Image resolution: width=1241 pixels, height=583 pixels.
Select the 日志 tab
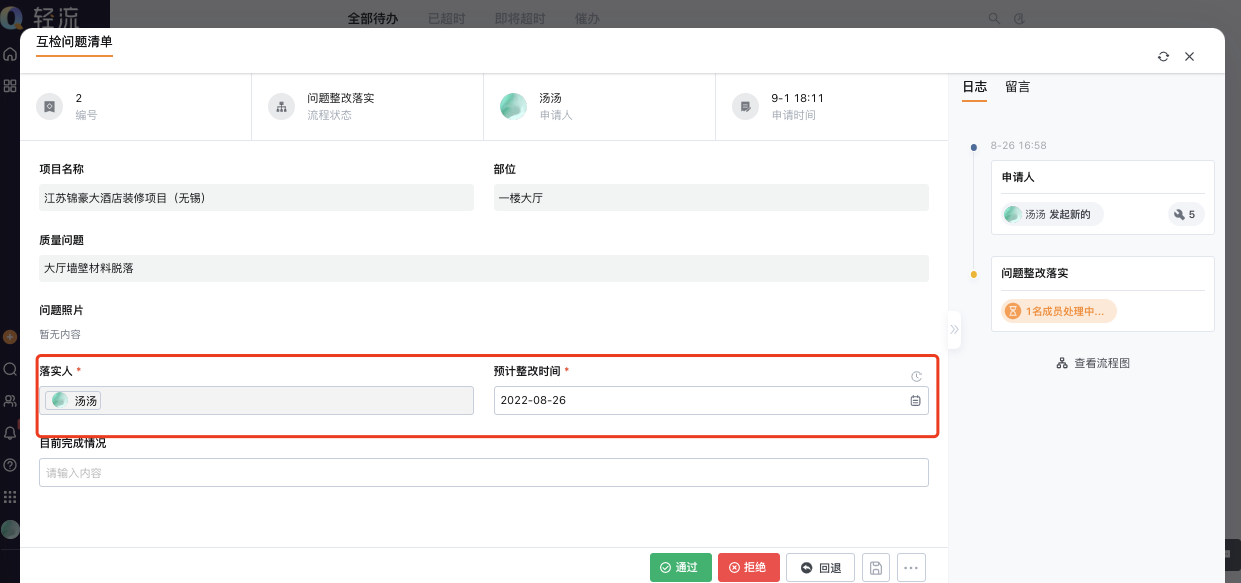click(975, 87)
